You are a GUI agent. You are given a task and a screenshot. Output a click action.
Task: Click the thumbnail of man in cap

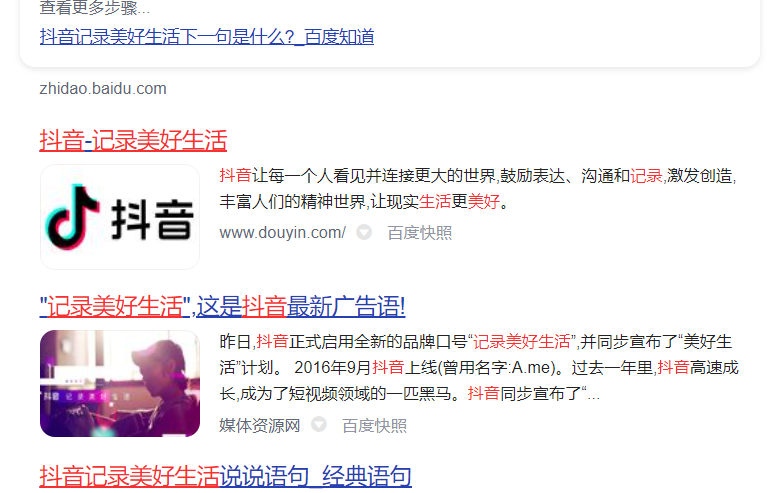click(120, 383)
